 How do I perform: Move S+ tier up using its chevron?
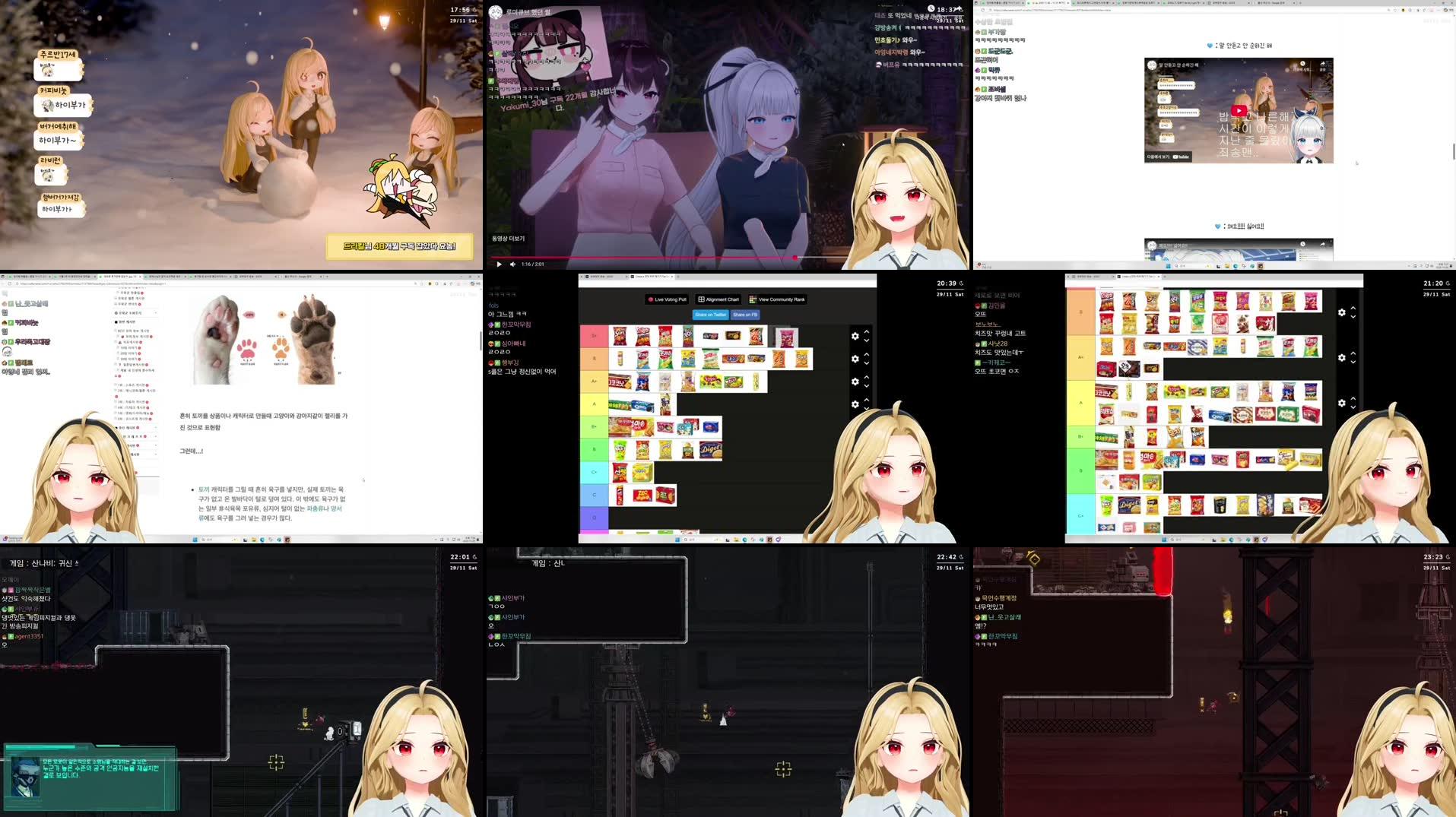868,332
